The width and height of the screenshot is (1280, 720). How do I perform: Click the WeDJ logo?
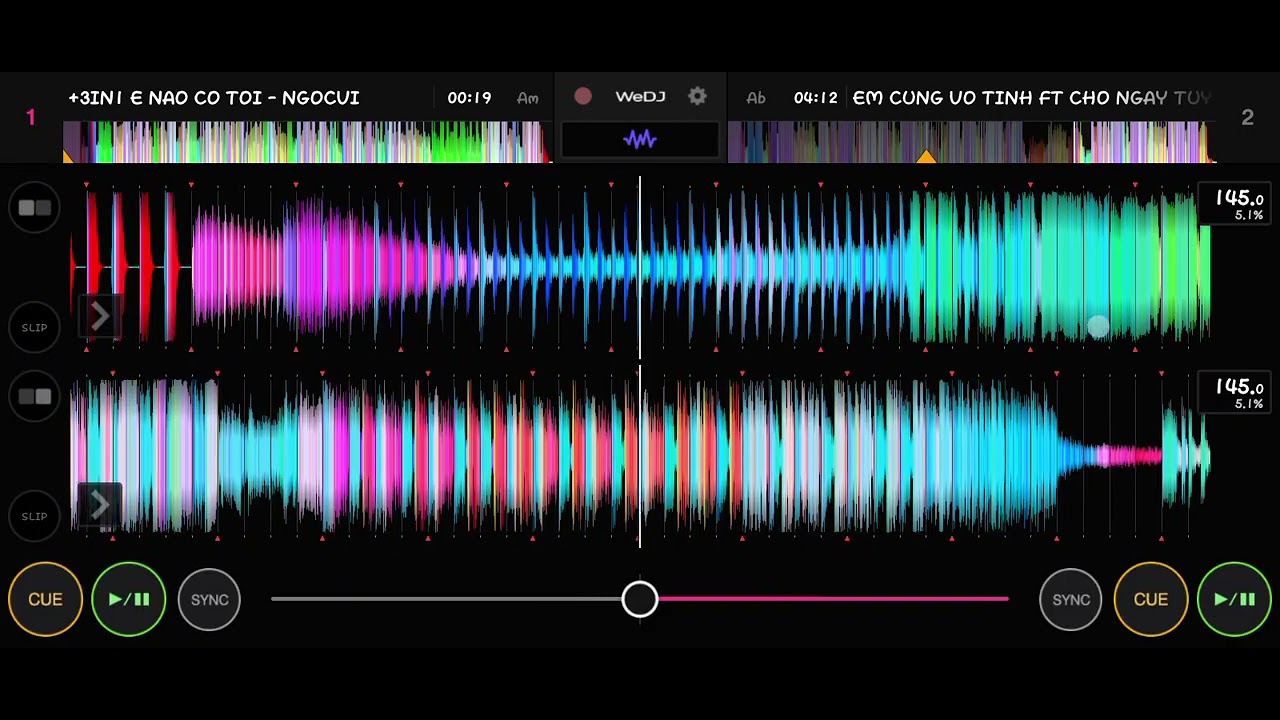[x=640, y=97]
